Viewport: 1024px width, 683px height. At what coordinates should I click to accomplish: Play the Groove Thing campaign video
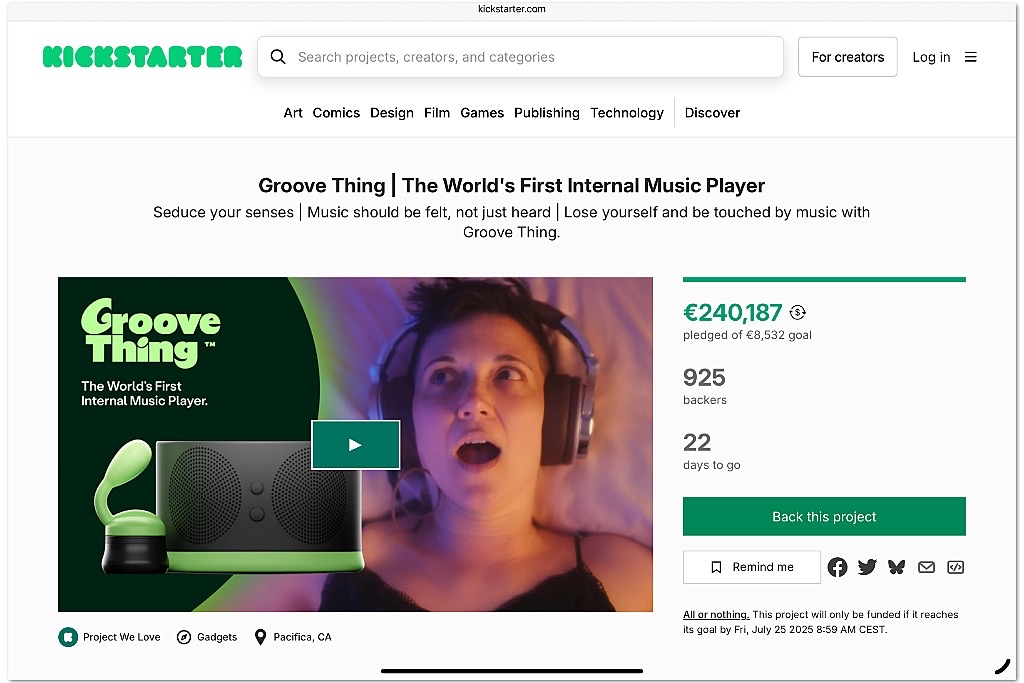point(355,445)
